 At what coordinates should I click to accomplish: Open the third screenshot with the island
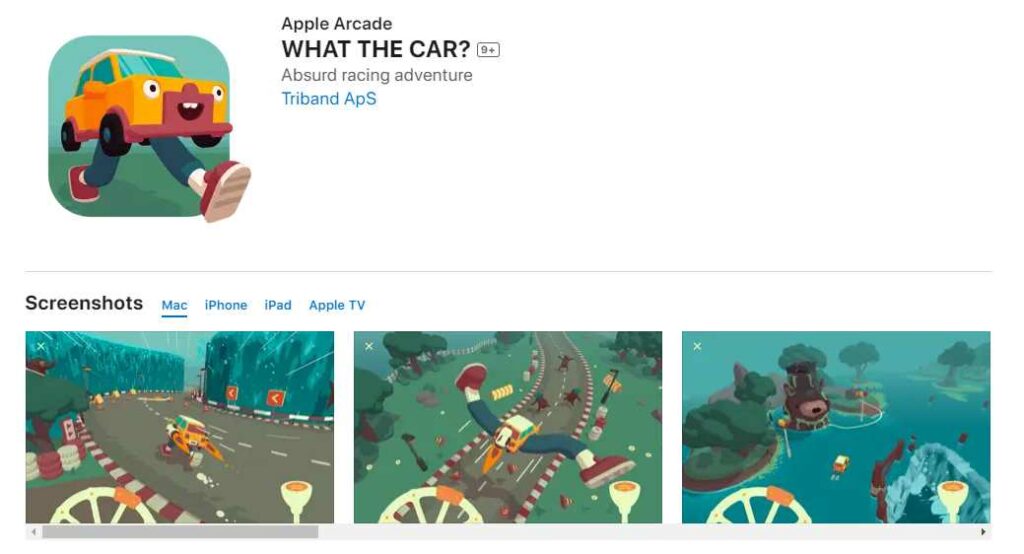pos(836,427)
